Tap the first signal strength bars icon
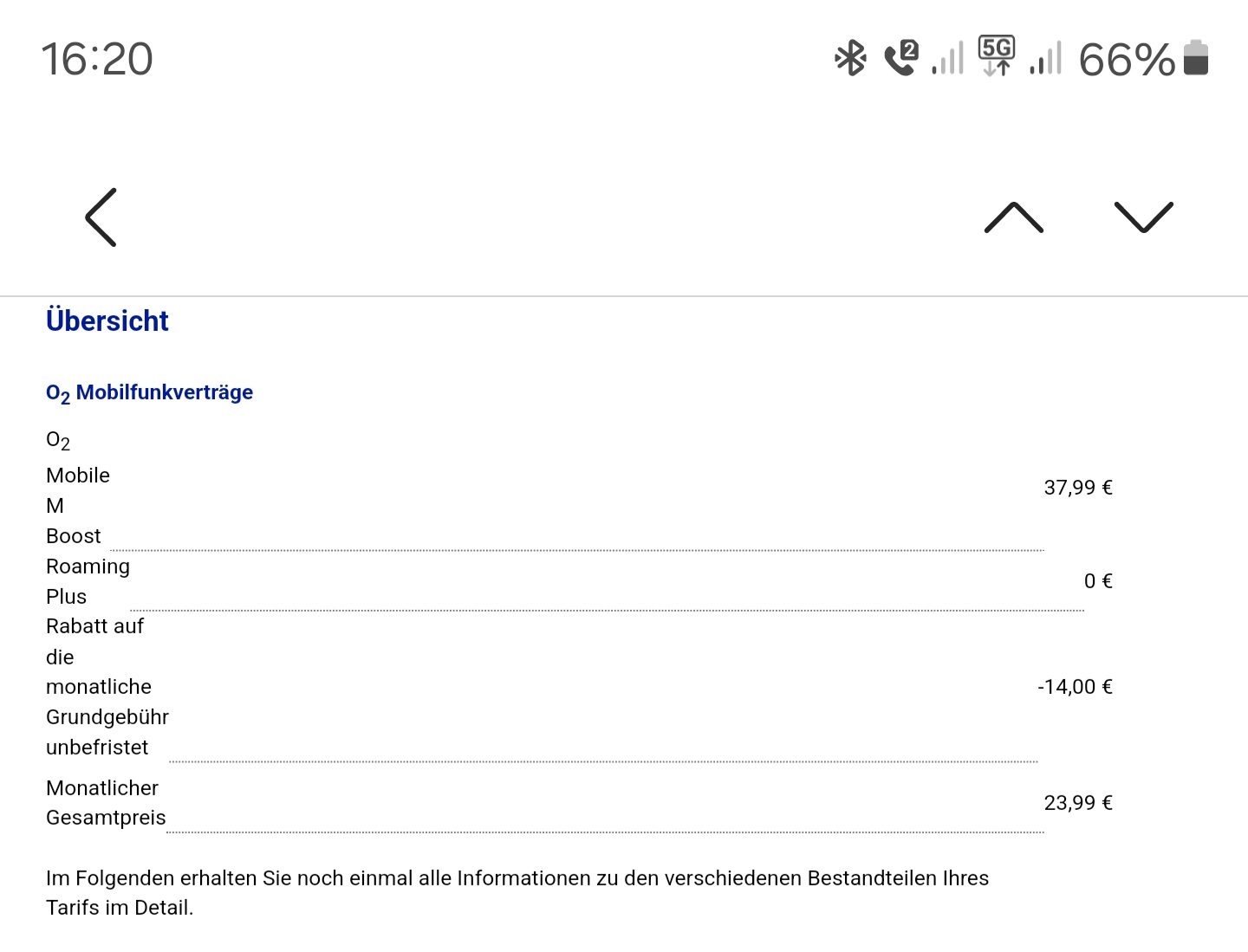 click(x=948, y=59)
